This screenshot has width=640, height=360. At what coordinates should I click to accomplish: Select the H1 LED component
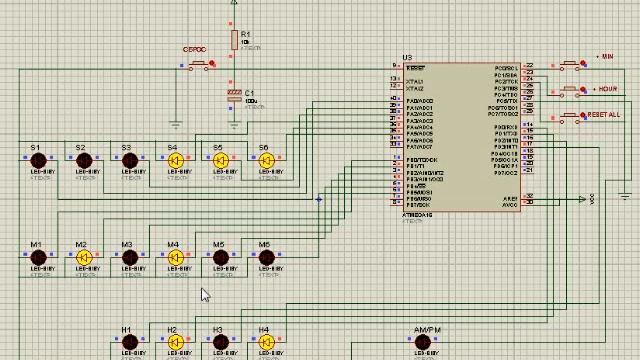pos(130,342)
